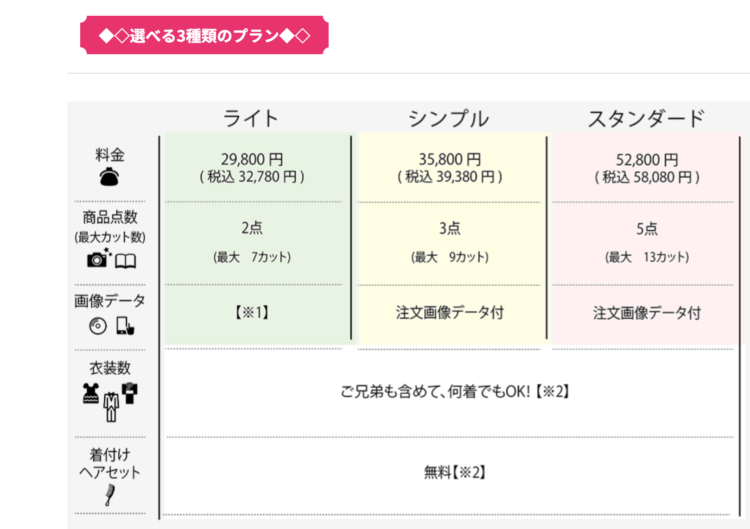750x529 pixels.
Task: Select the シンプル plan column header
Action: coord(448,118)
